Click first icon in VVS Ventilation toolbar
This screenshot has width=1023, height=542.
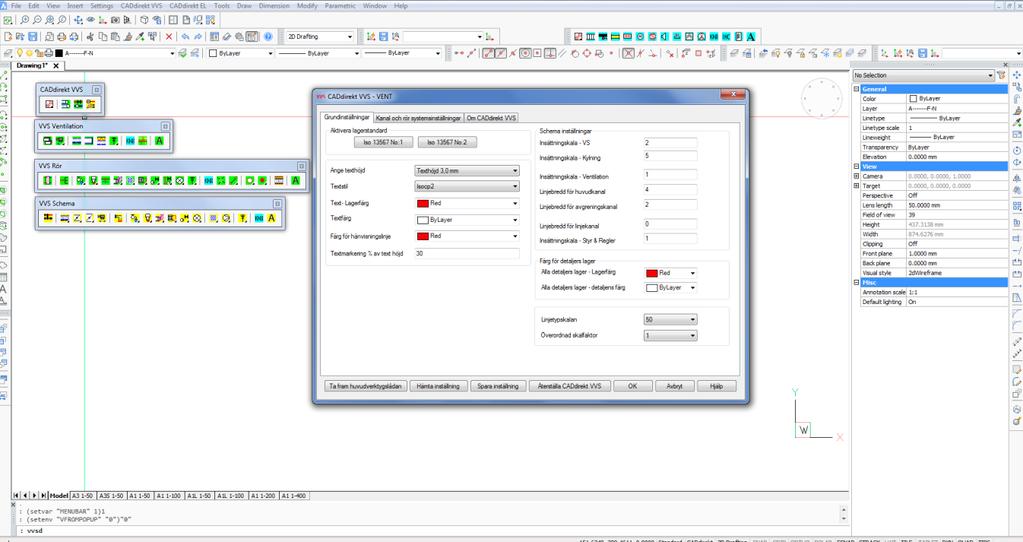(47, 141)
